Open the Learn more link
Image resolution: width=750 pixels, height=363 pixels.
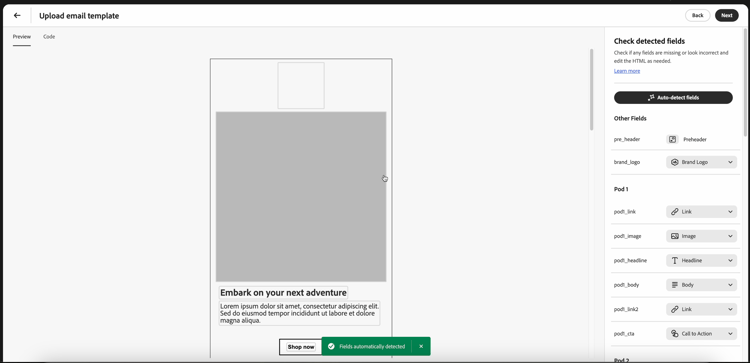pos(627,71)
